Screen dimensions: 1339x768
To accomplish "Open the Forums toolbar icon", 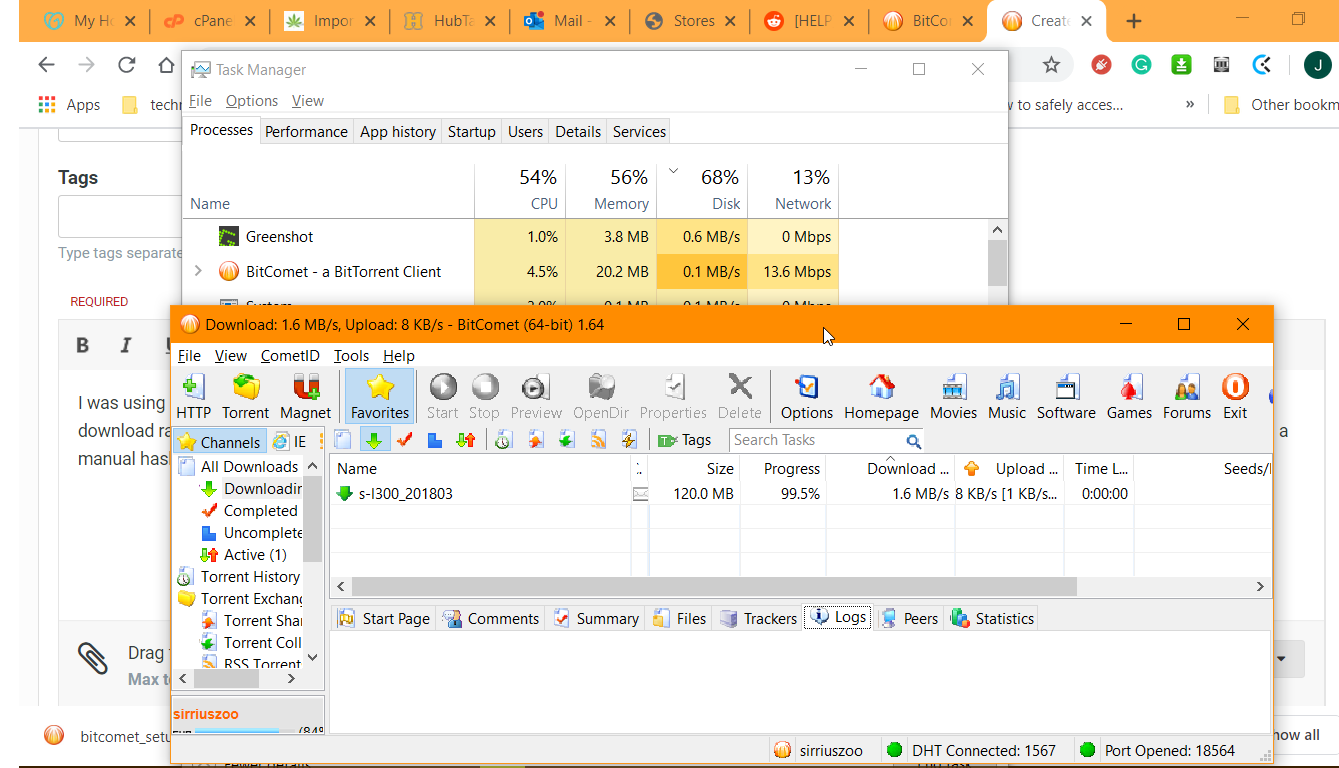I will pyautogui.click(x=1187, y=396).
